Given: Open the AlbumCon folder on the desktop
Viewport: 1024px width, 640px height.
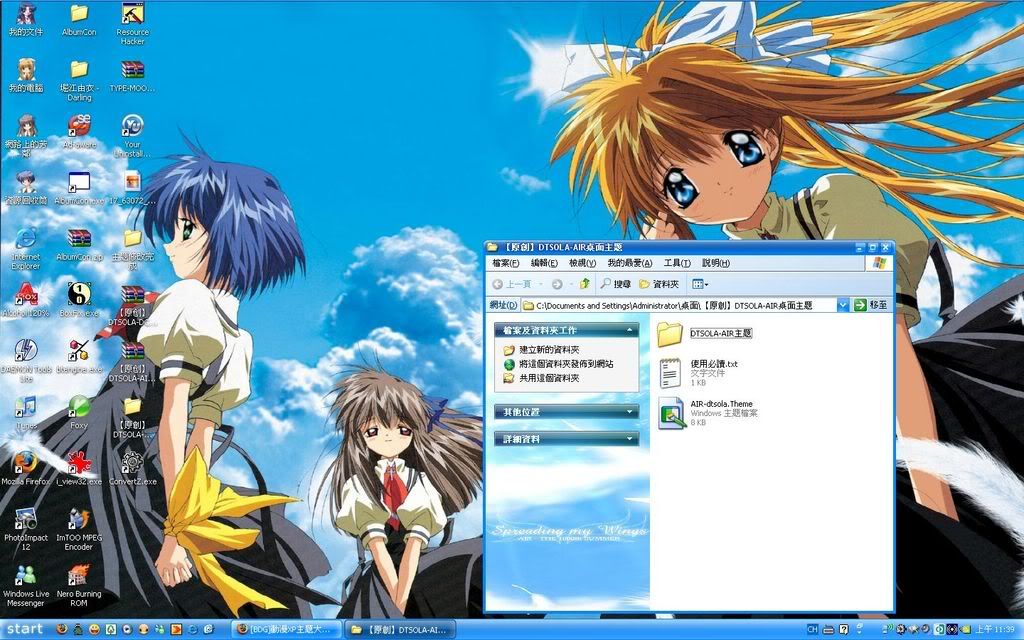Looking at the screenshot, I should [x=79, y=20].
